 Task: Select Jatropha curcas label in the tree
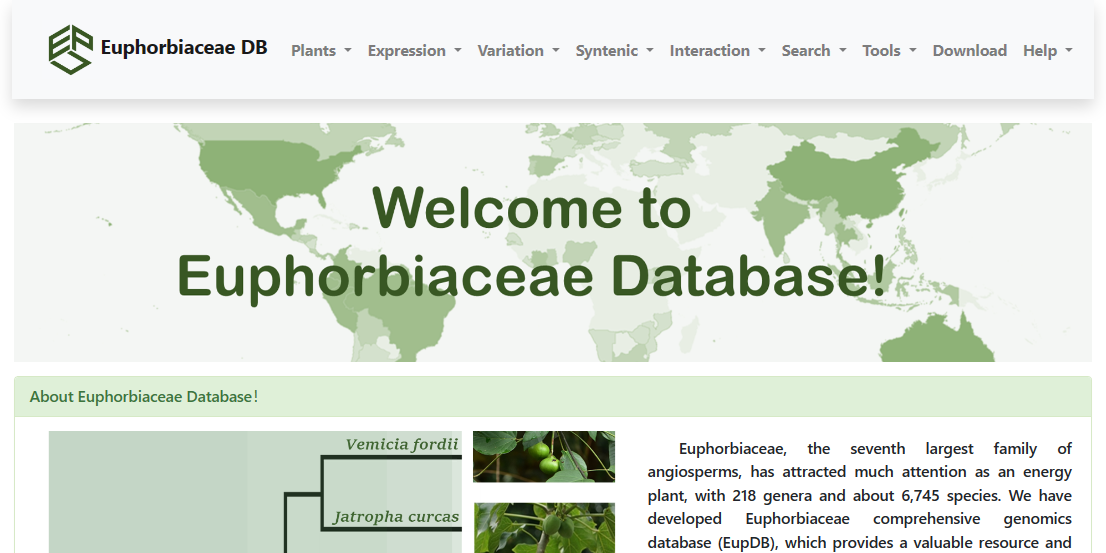click(395, 517)
